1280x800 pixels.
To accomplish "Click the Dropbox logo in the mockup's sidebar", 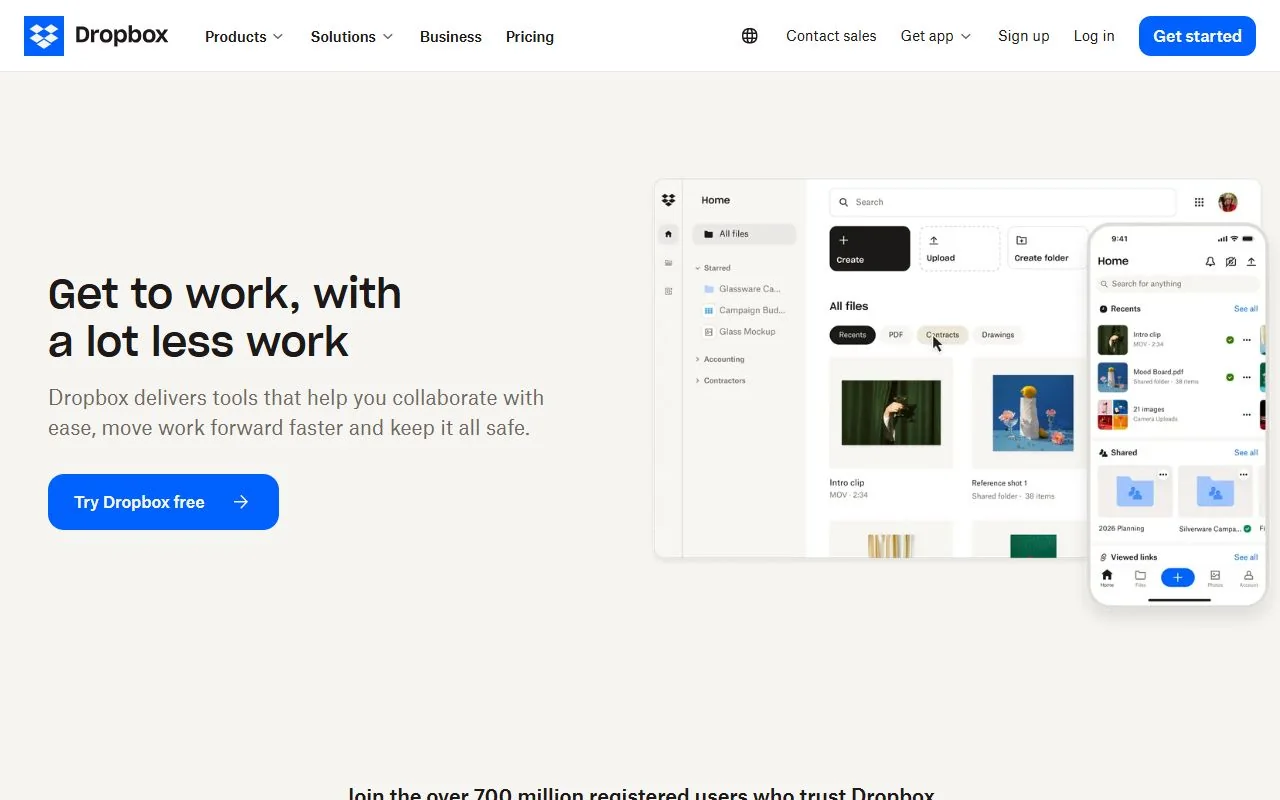I will [669, 200].
